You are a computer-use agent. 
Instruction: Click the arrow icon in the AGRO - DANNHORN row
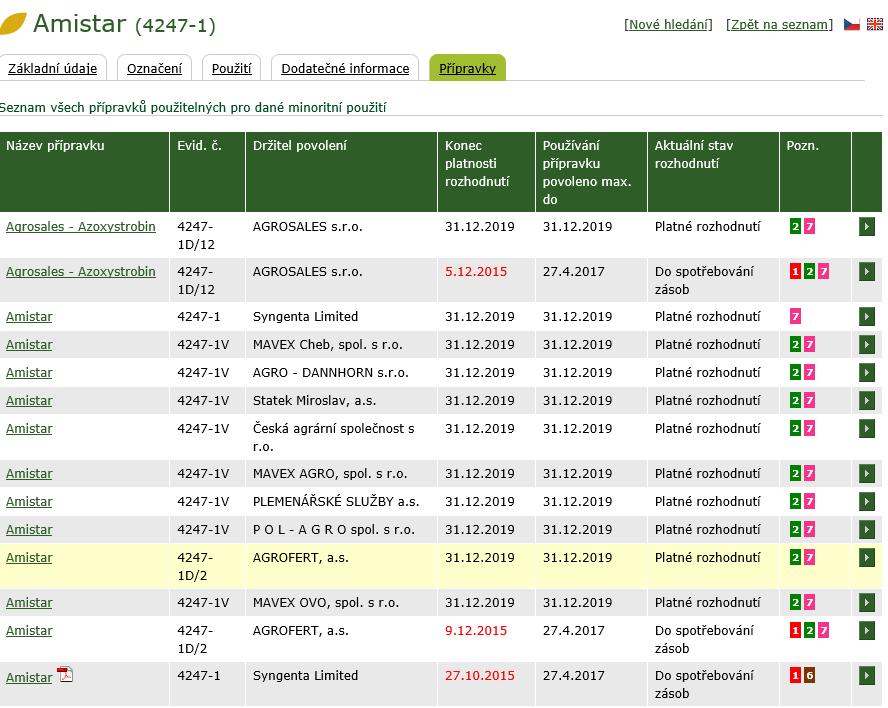click(x=866, y=373)
